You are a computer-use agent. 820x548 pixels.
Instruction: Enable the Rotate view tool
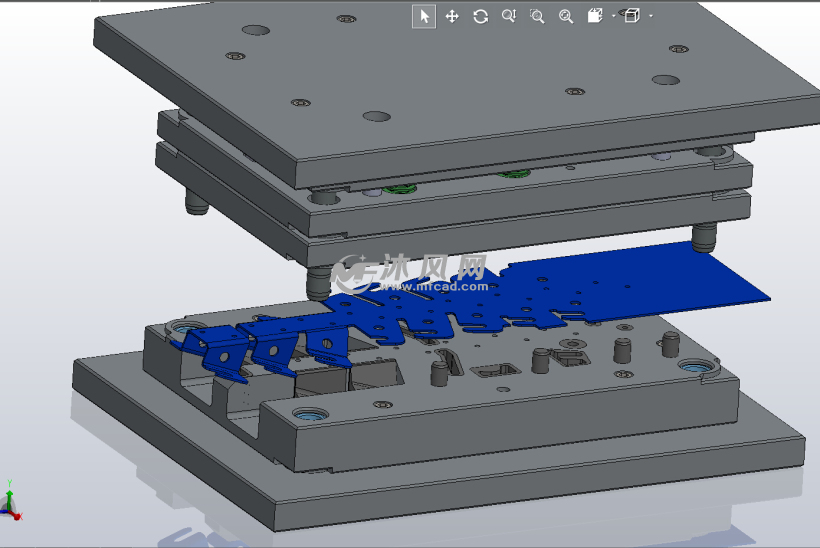click(481, 16)
